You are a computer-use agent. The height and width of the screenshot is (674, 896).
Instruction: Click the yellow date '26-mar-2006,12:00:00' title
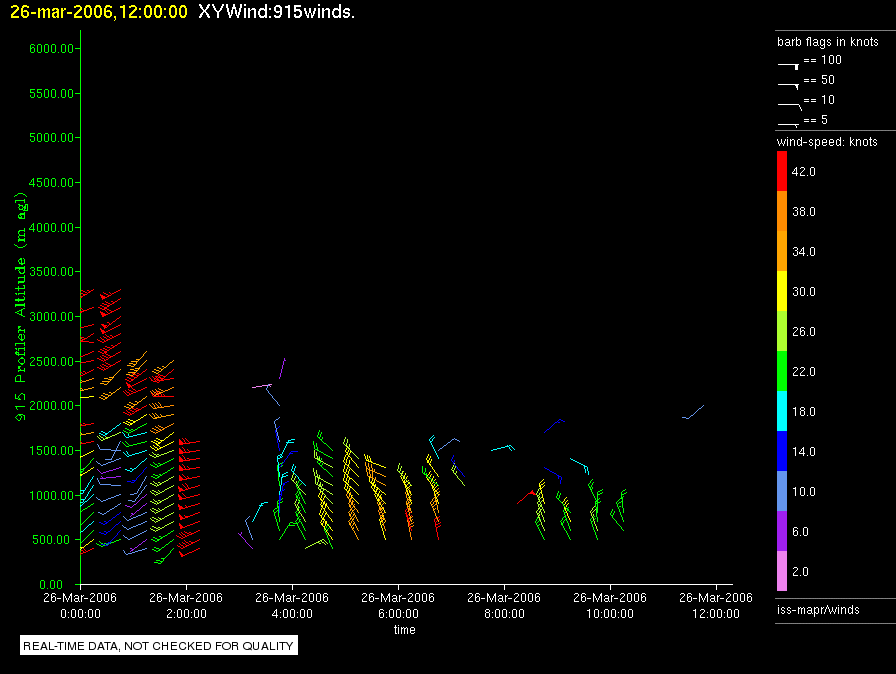(x=99, y=12)
